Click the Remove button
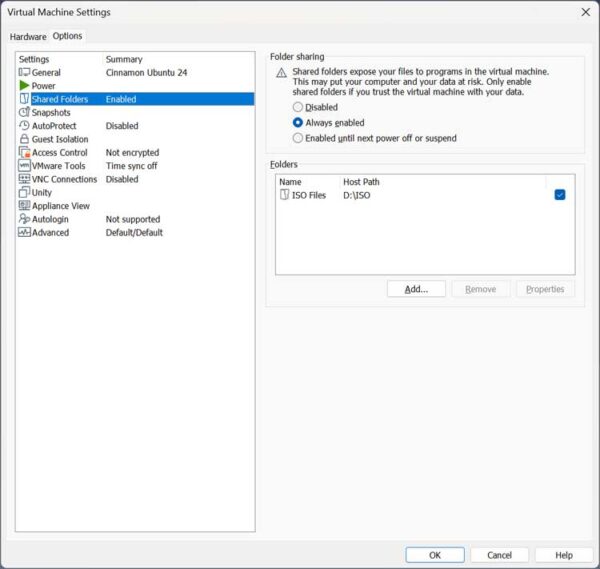Image resolution: width=600 pixels, height=569 pixels. [481, 289]
